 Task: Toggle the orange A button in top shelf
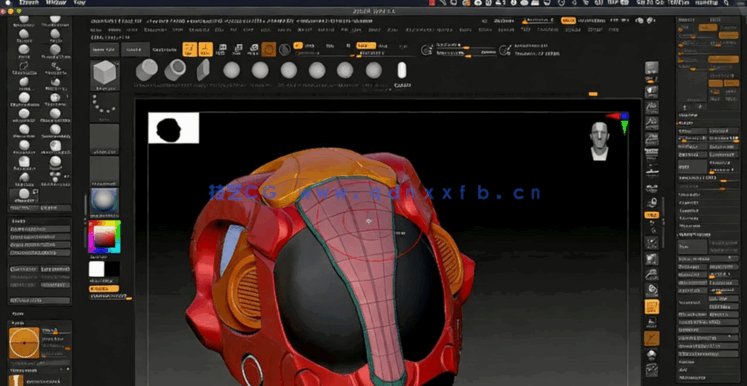[x=298, y=46]
